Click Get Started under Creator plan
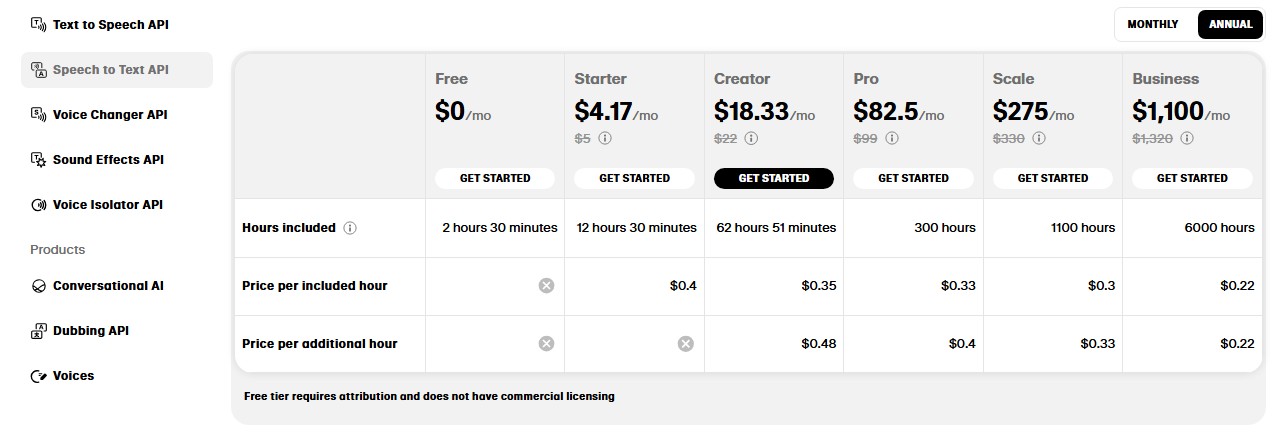The height and width of the screenshot is (437, 1276). 773,178
